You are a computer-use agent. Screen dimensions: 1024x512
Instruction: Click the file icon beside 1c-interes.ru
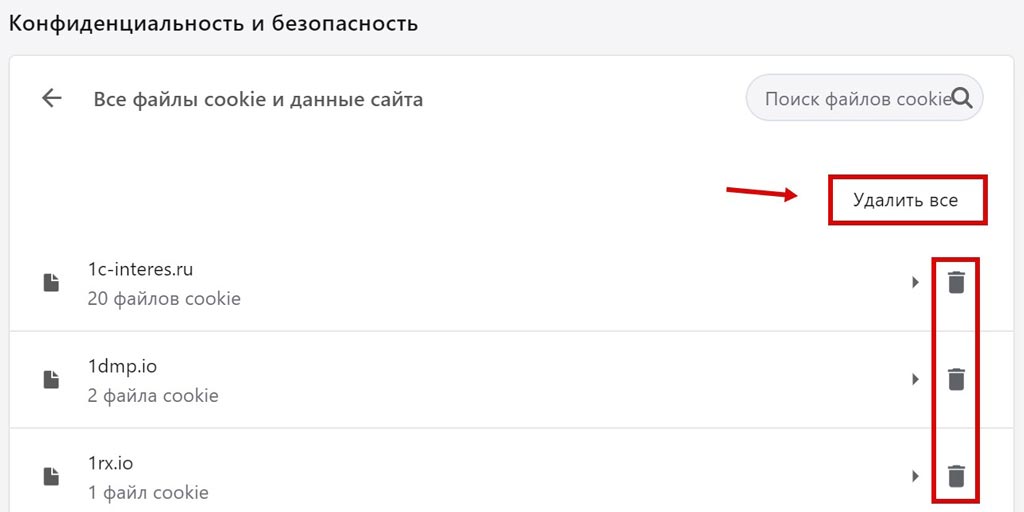[50, 283]
